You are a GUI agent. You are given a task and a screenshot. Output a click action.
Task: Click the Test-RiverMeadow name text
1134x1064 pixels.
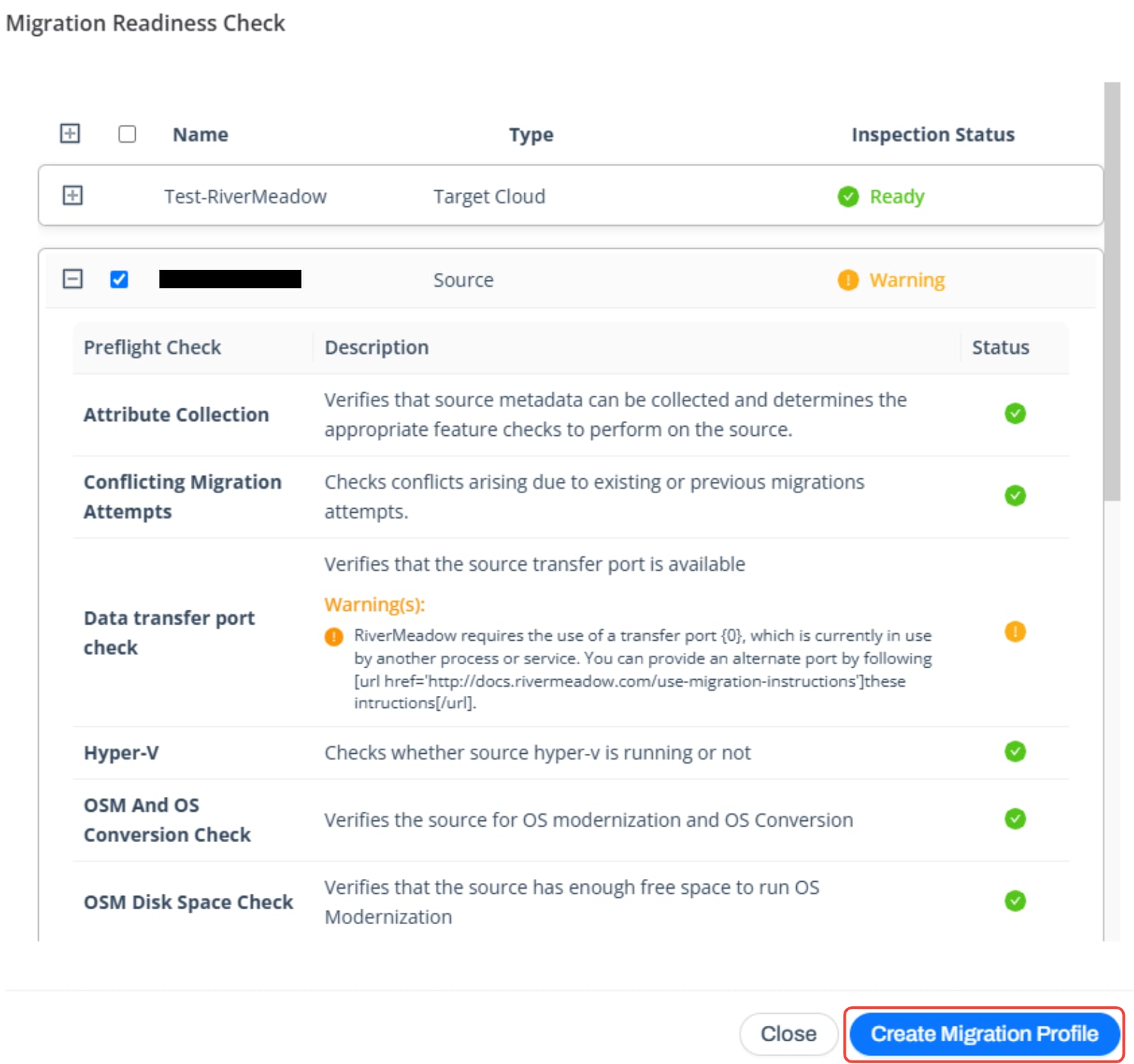pyautogui.click(x=245, y=196)
